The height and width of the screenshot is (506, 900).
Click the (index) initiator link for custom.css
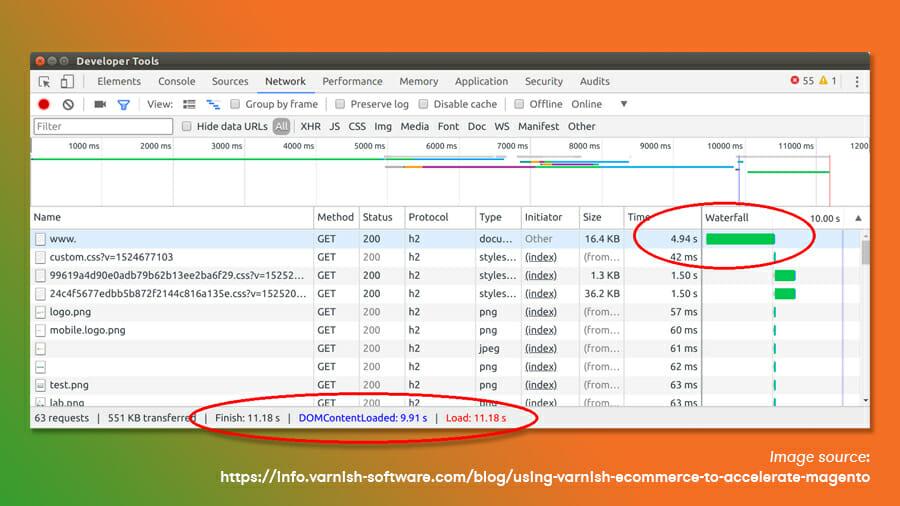point(540,257)
